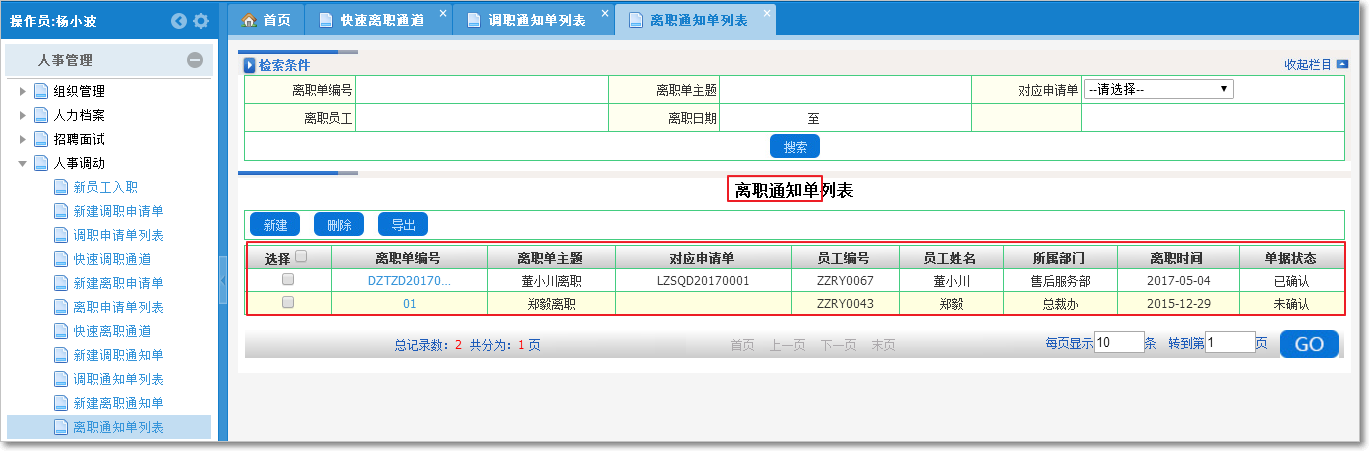Collapse the 人事调动 tree node
1369x451 pixels.
click(23, 163)
